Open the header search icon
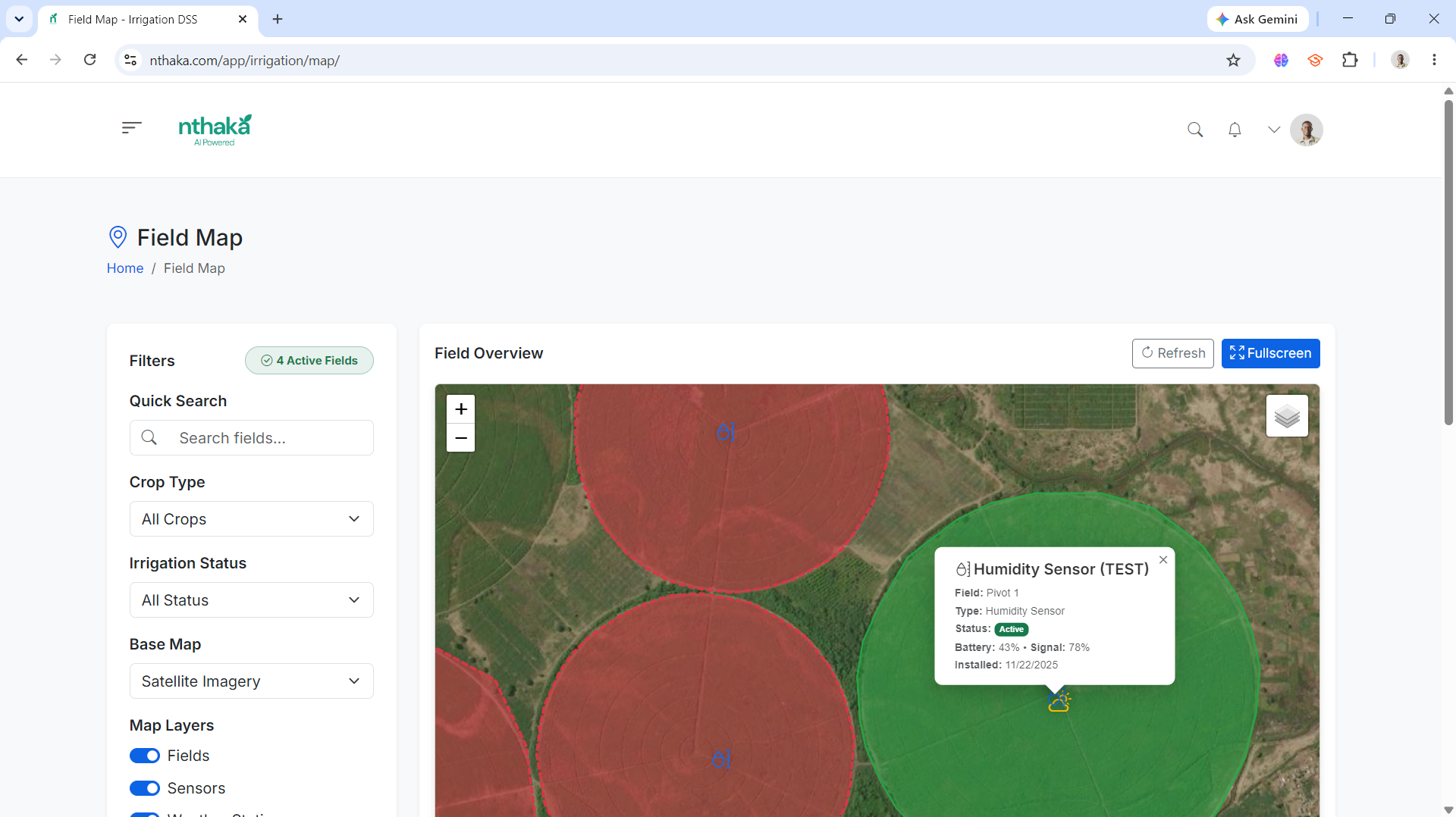The height and width of the screenshot is (817, 1456). click(x=1195, y=130)
